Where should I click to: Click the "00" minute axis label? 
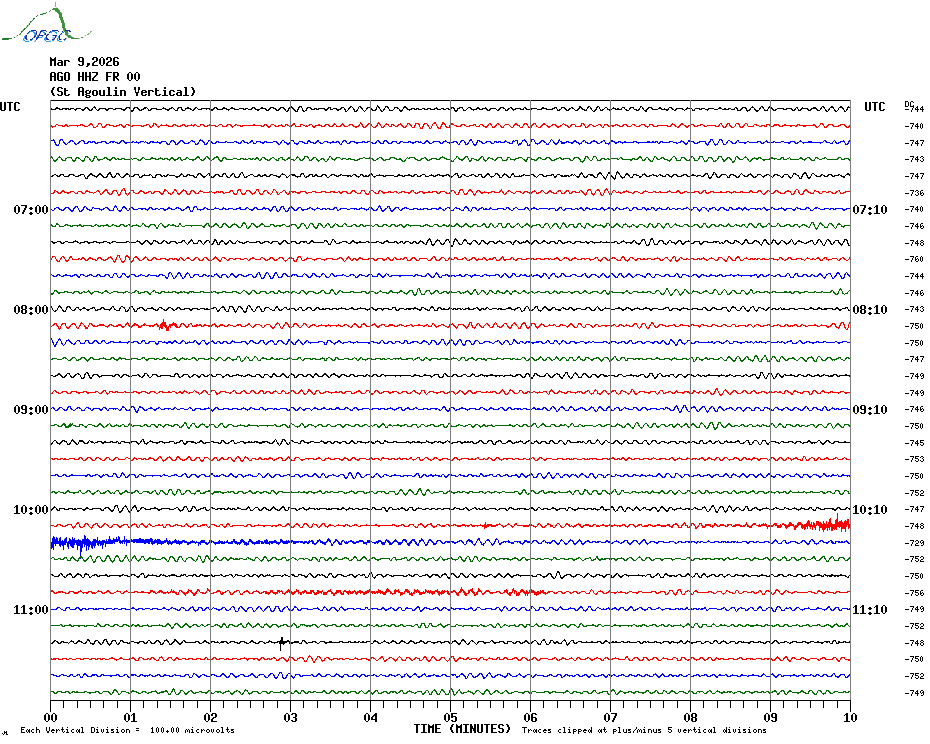point(51,718)
